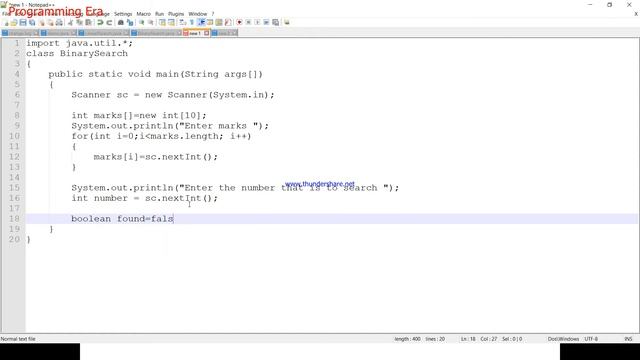Open Replace dialog from toolbar icon
The height and width of the screenshot is (360, 640).
(130, 22)
